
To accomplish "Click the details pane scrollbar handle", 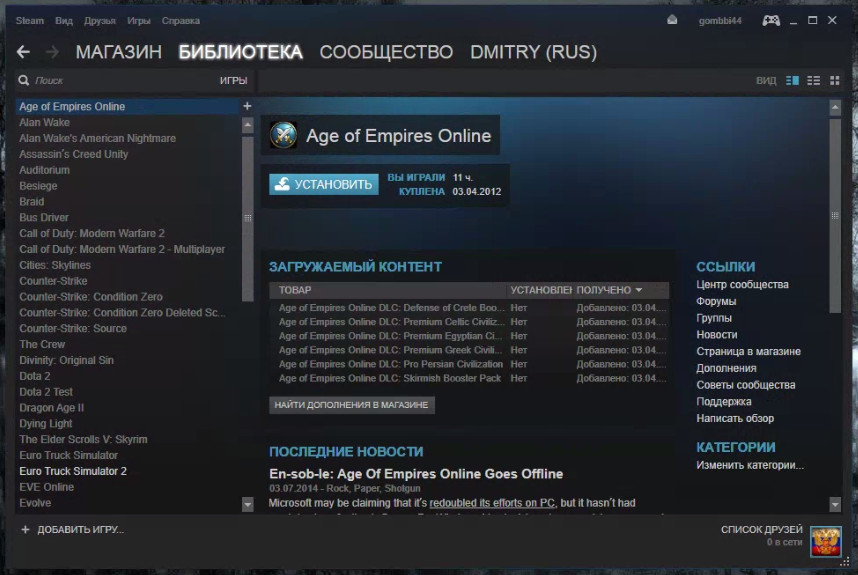I will [x=834, y=215].
